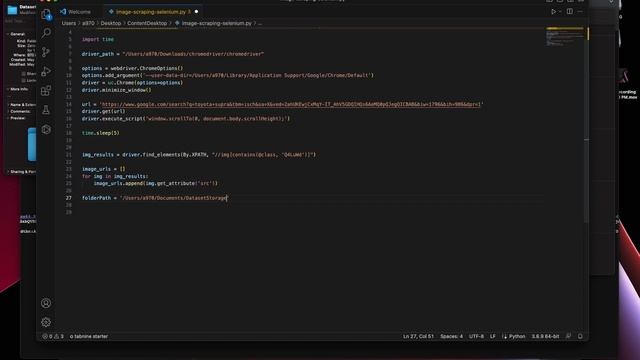Click the minimap code overview
The height and width of the screenshot is (360, 640).
565,37
